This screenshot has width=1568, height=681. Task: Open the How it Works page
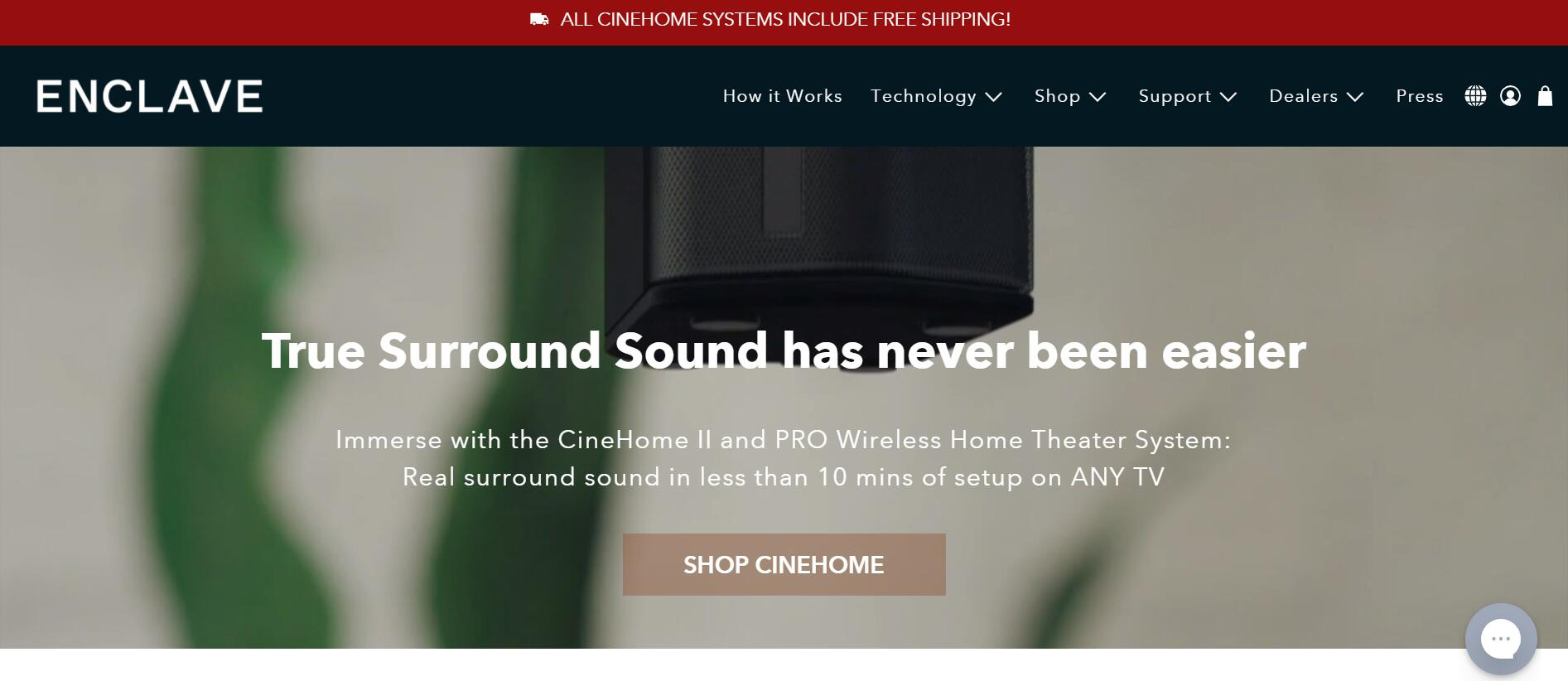coord(782,96)
